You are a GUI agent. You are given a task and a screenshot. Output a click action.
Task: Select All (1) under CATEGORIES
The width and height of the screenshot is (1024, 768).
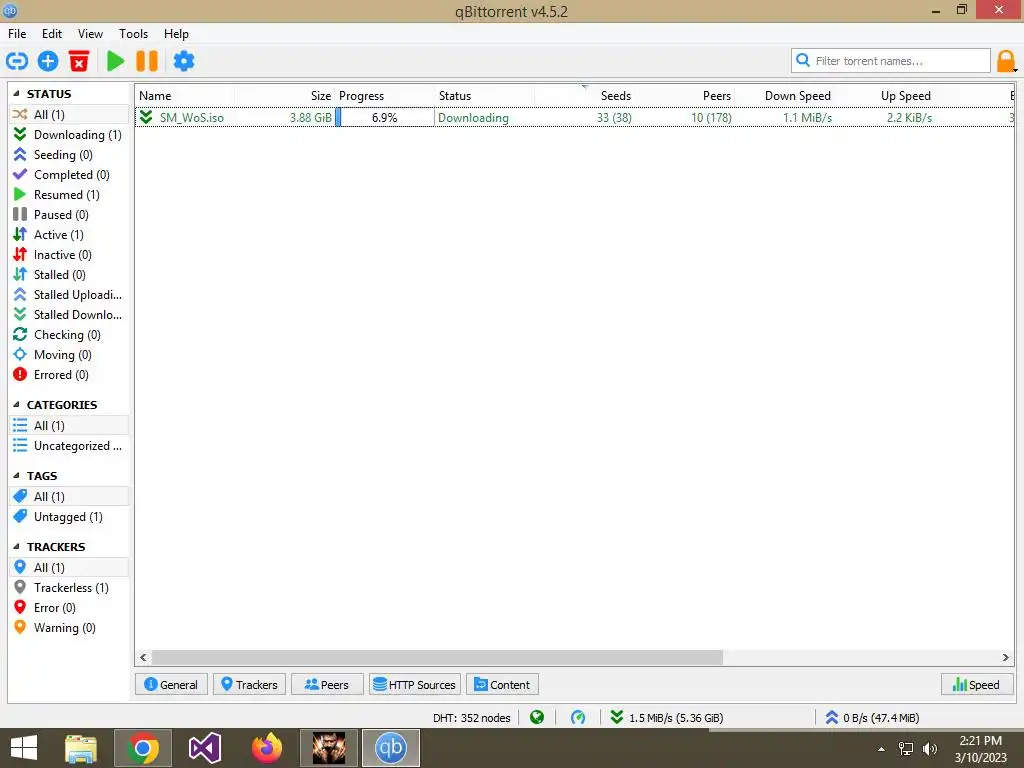(x=70, y=426)
